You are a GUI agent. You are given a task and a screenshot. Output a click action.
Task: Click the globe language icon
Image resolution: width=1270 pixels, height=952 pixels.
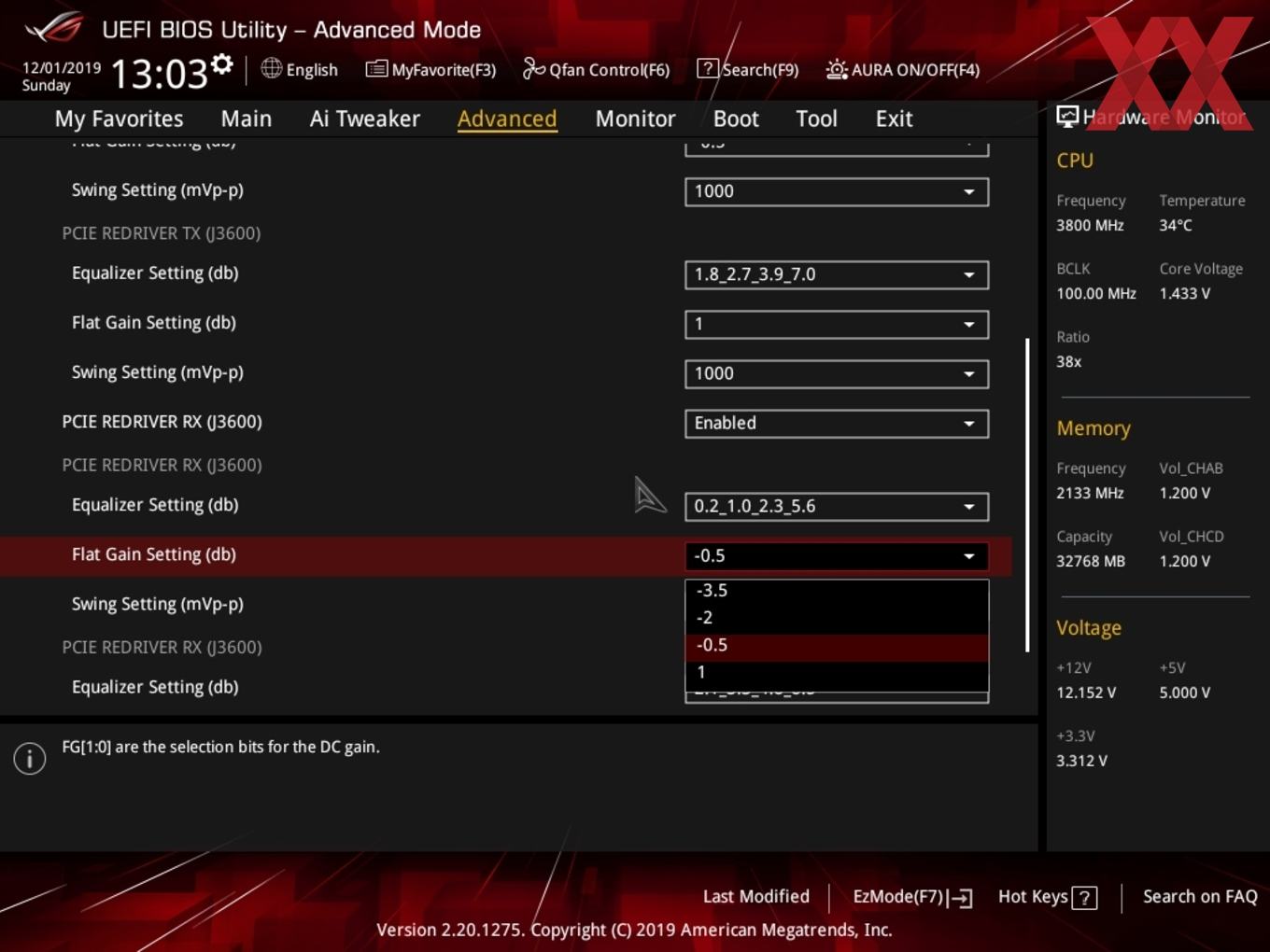(271, 68)
